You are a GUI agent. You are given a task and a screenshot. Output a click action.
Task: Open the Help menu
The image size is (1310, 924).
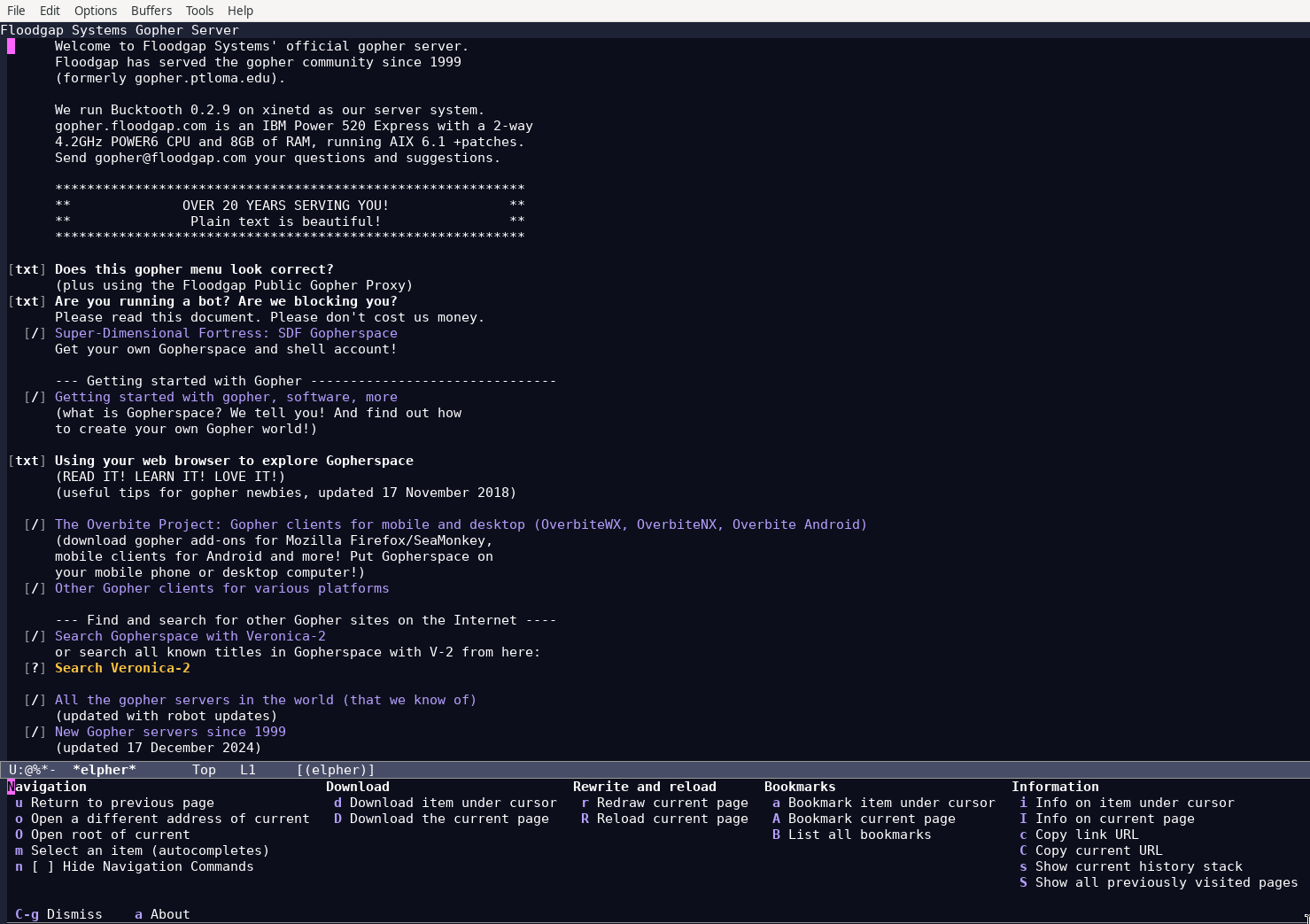[x=240, y=11]
